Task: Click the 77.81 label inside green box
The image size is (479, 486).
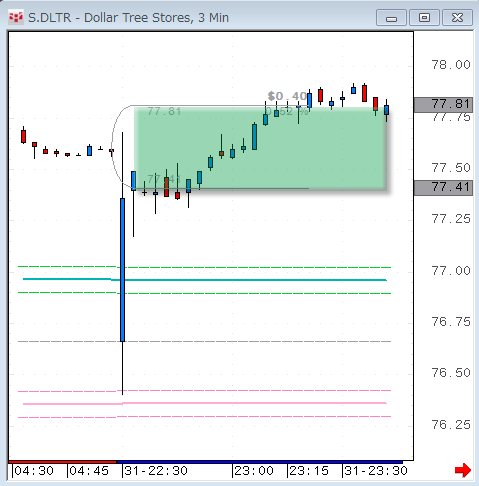Action: (164, 111)
